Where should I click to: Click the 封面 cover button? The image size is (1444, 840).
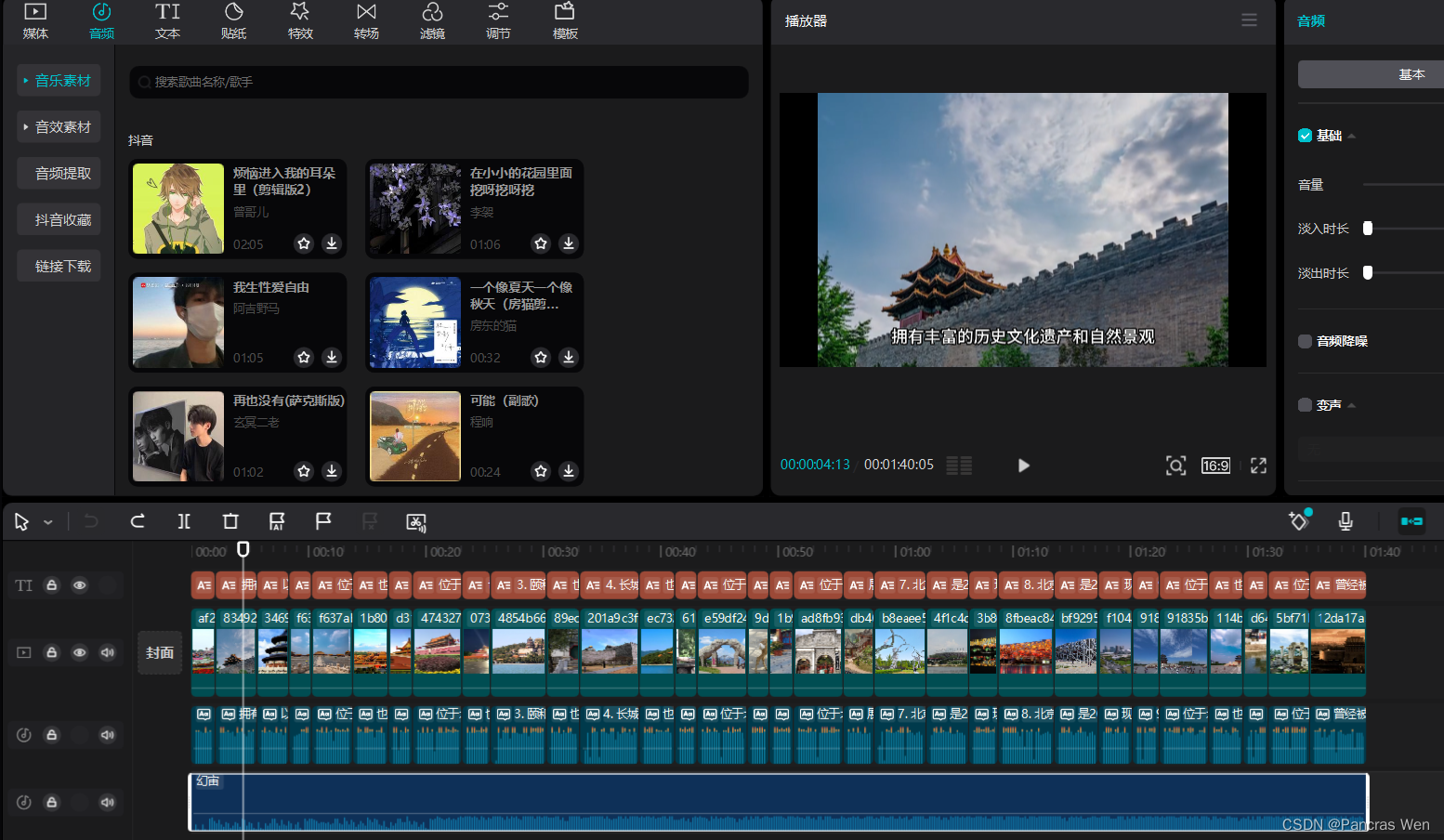click(x=160, y=653)
